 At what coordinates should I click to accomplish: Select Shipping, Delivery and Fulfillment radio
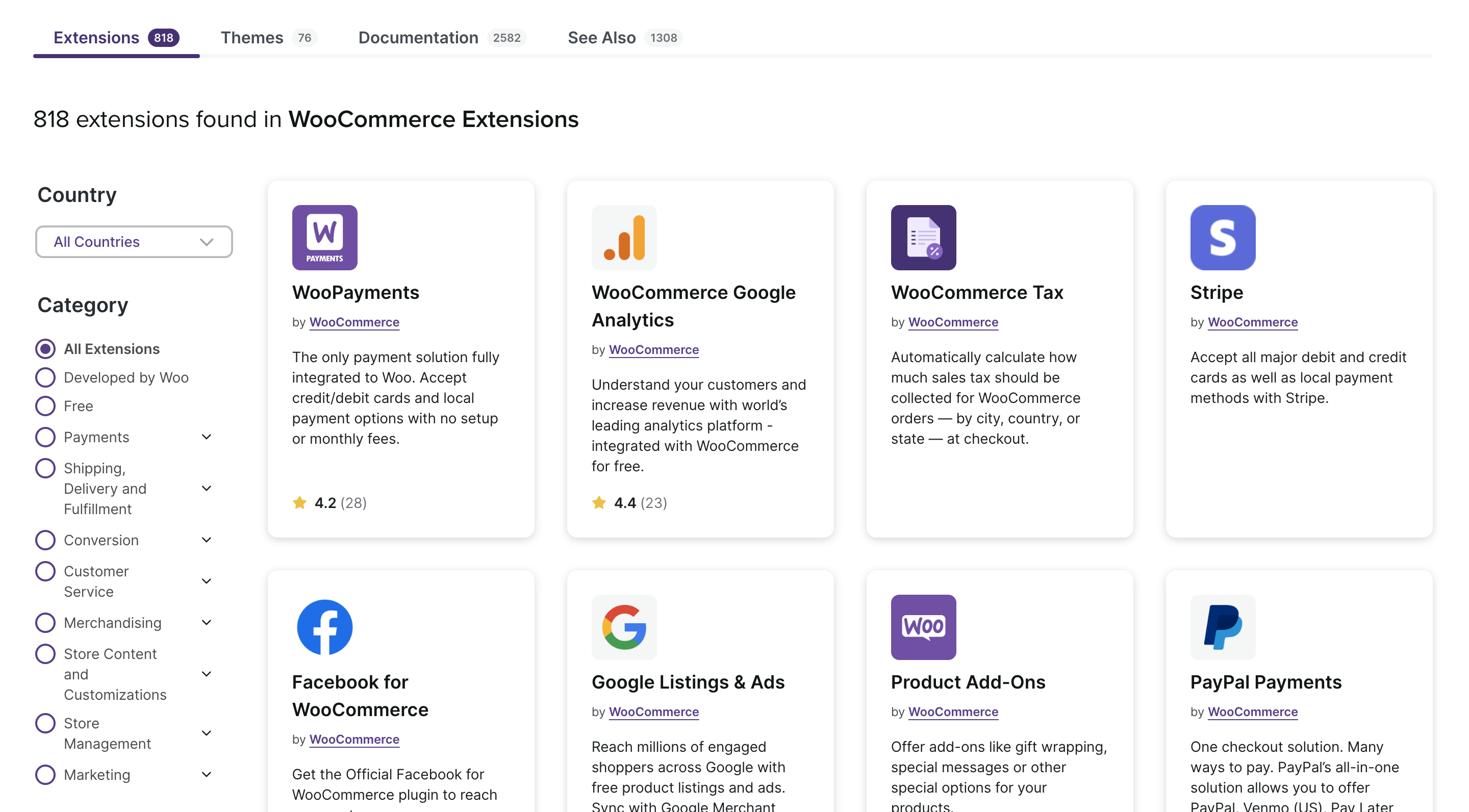[x=45, y=468]
